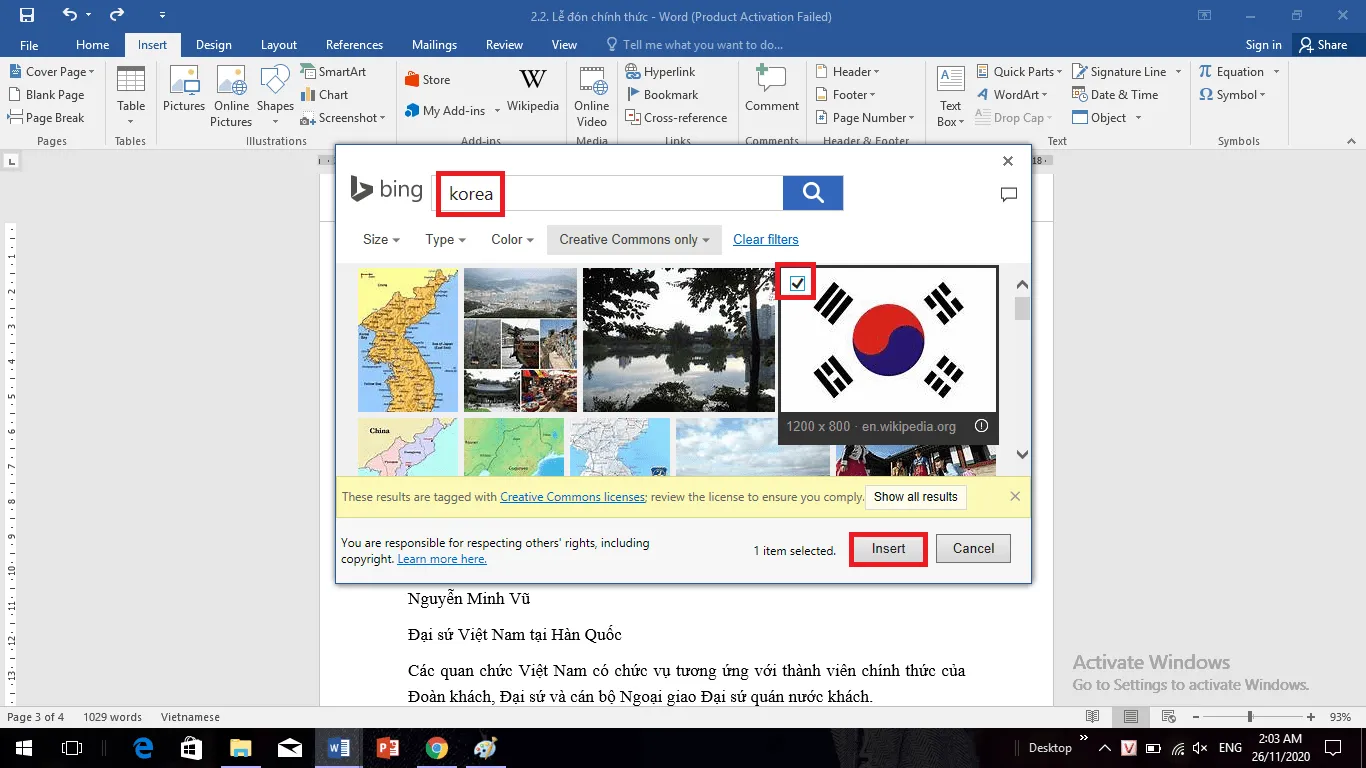Add a Comment from ribbon
This screenshot has width=1366, height=768.
pos(771,90)
